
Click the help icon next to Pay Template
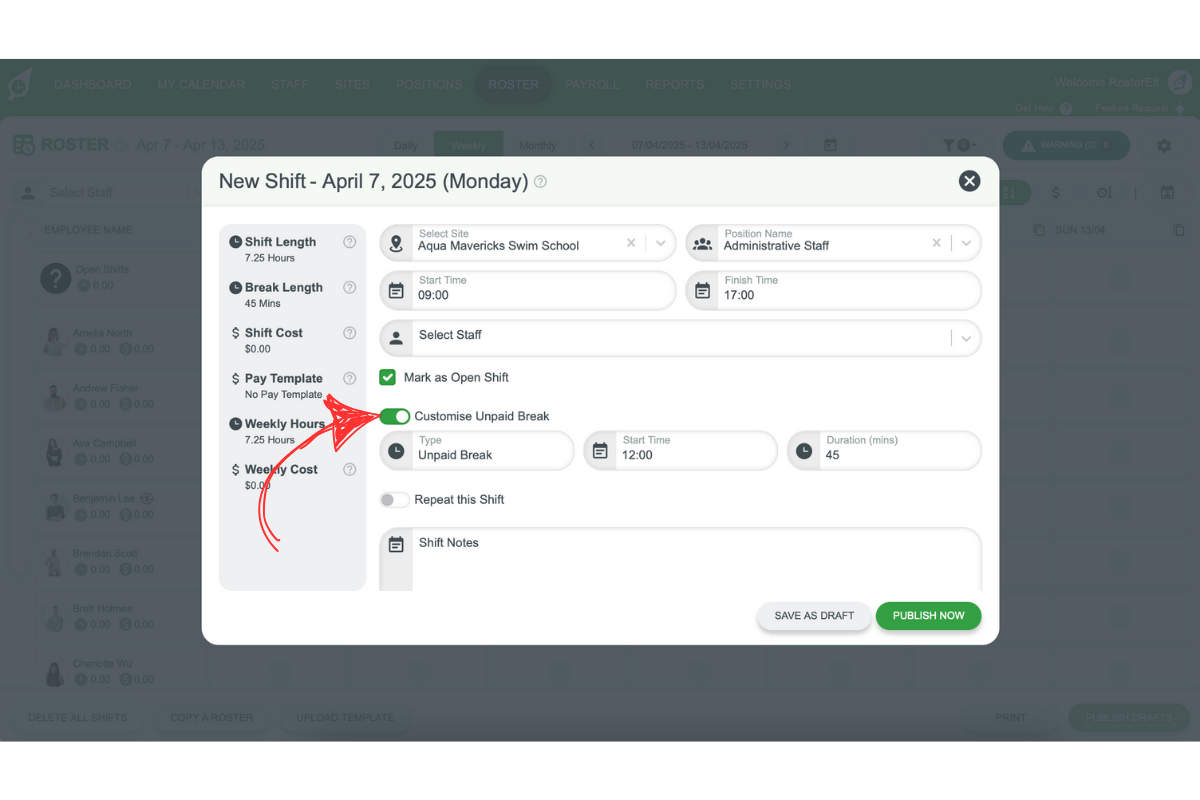349,378
